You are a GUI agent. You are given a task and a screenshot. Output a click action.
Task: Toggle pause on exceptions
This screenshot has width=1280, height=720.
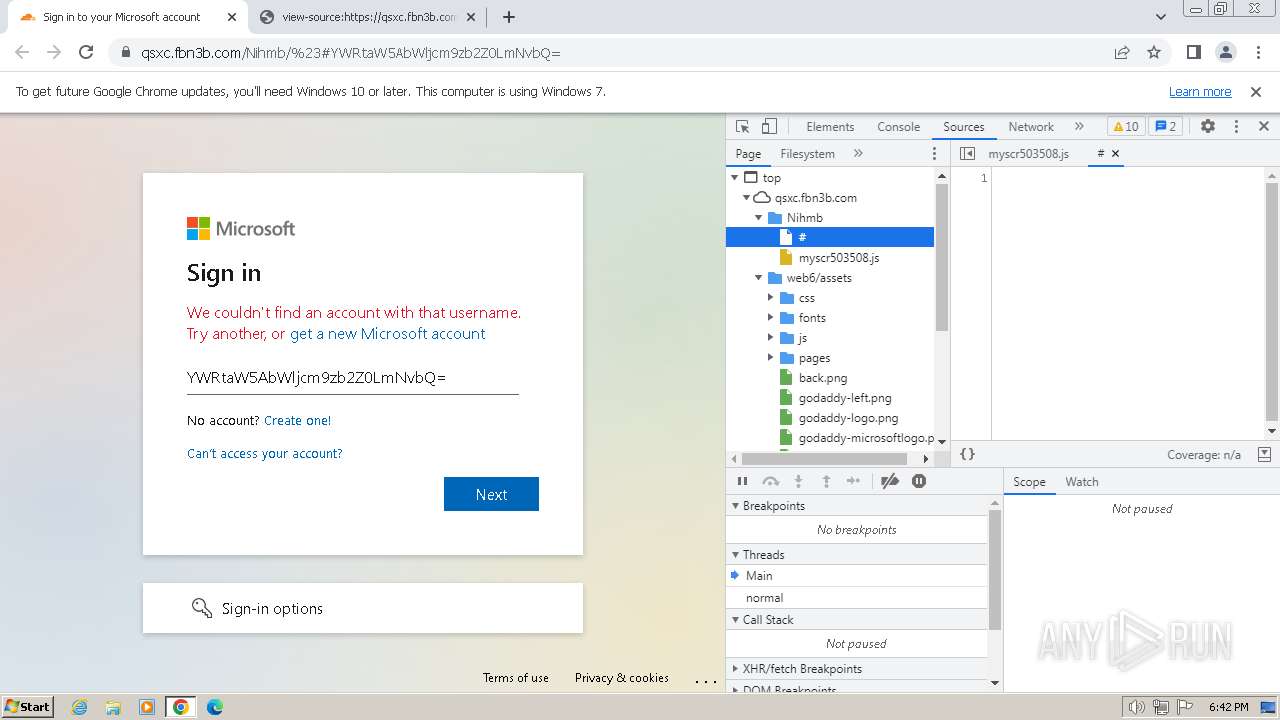point(919,482)
